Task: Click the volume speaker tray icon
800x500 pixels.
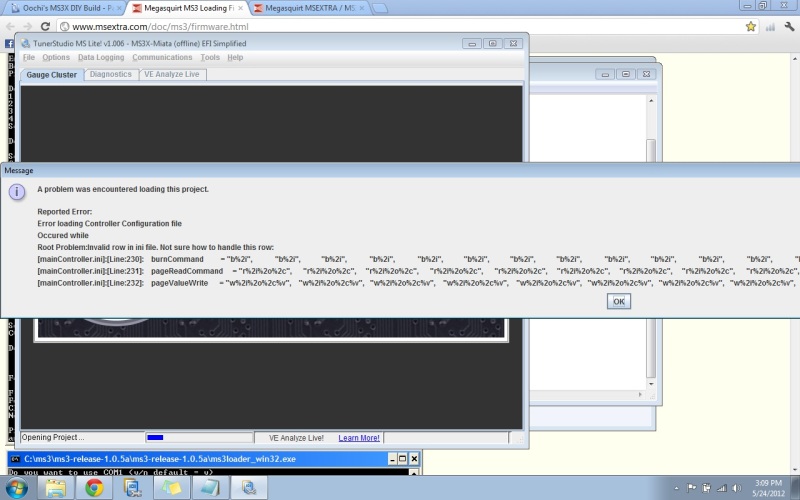Action: pyautogui.click(x=736, y=488)
